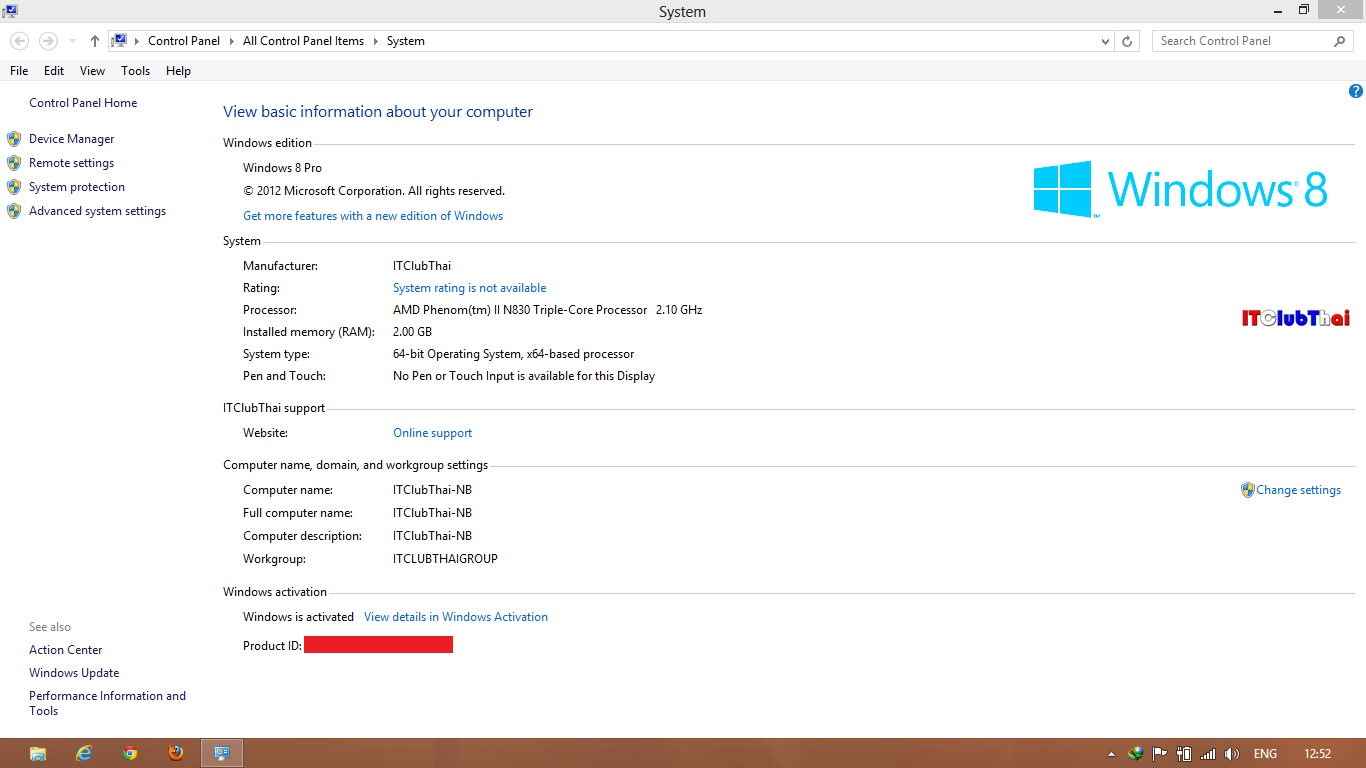This screenshot has height=768, width=1366.
Task: Click the Windows is activated status text
Action: [x=299, y=617]
